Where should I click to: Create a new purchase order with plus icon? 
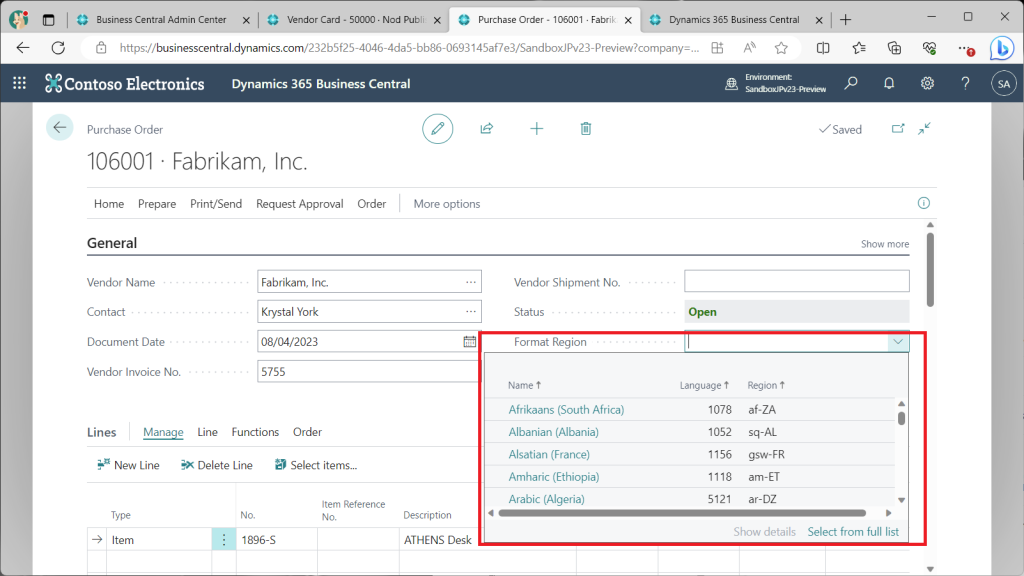pyautogui.click(x=536, y=129)
